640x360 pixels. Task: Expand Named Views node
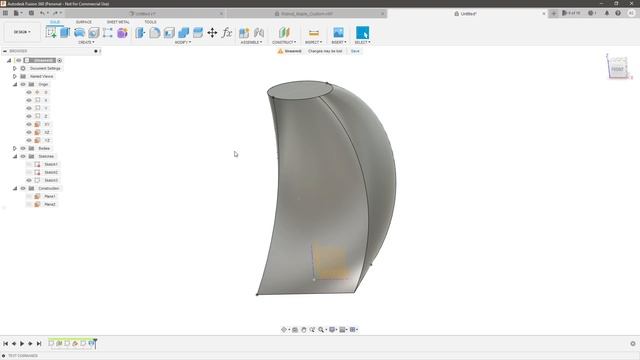pos(15,76)
